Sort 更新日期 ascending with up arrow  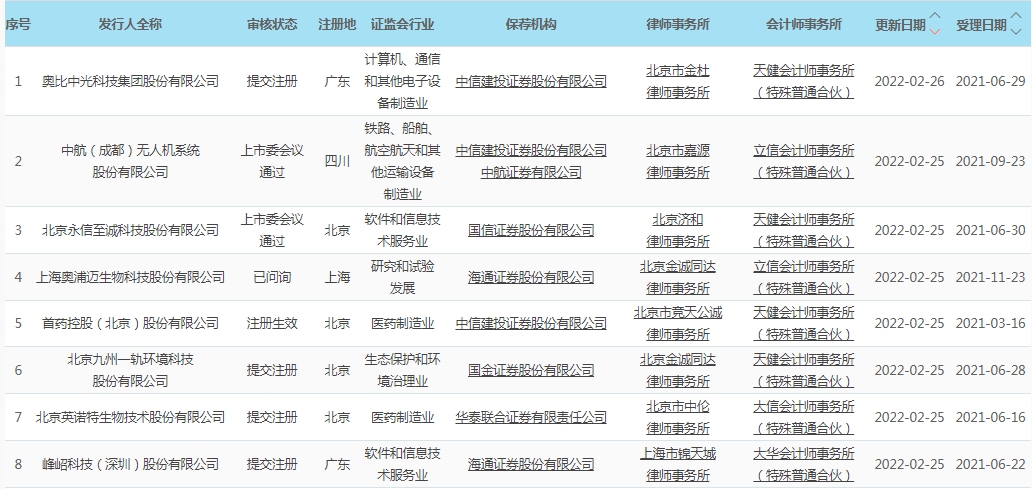tap(935, 17)
